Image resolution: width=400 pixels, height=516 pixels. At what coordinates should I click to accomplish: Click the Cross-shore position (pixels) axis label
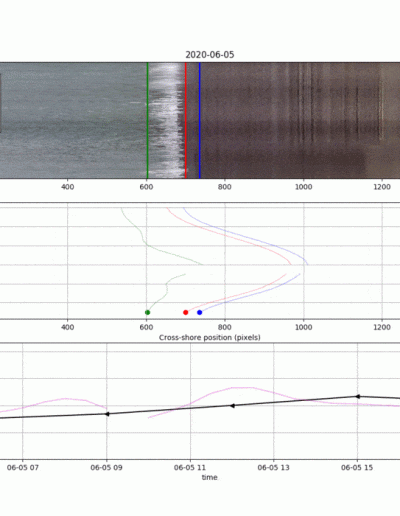(210, 337)
